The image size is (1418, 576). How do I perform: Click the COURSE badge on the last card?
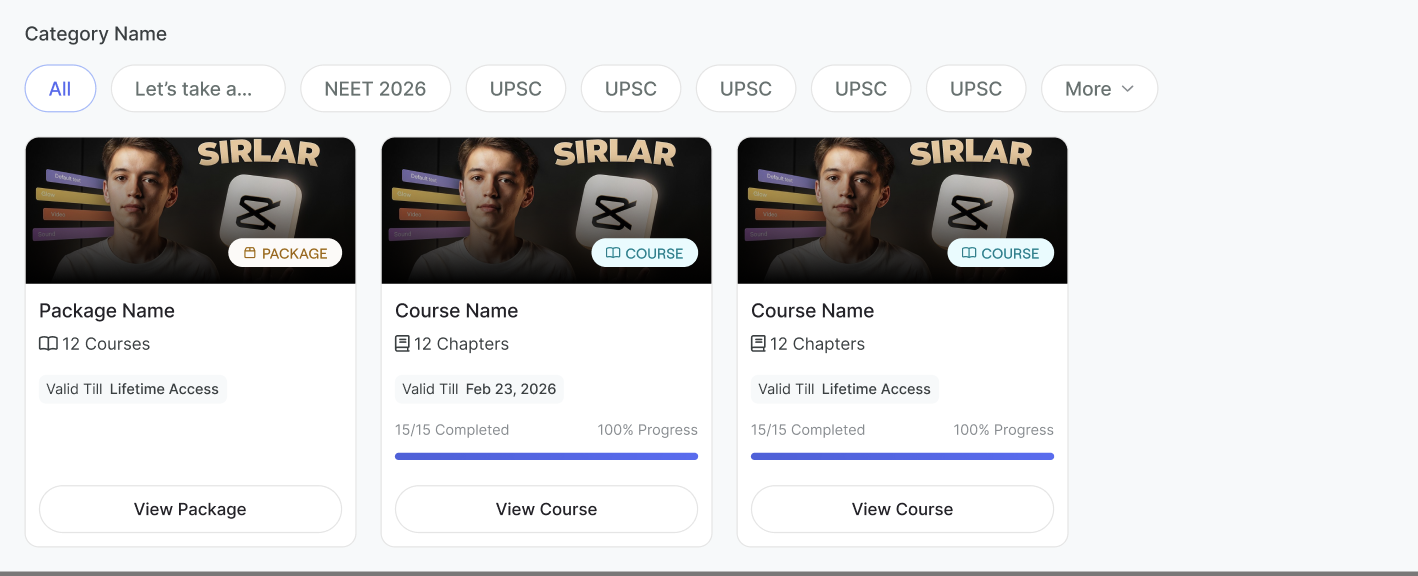click(1000, 254)
